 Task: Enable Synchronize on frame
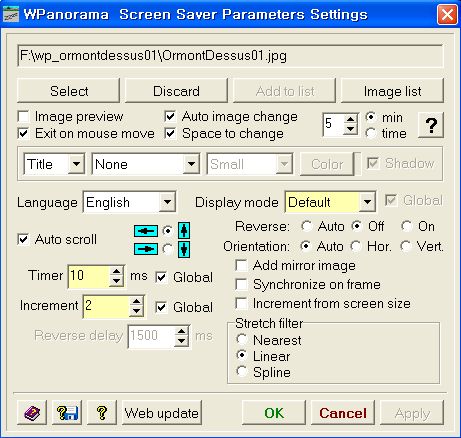pyautogui.click(x=241, y=285)
